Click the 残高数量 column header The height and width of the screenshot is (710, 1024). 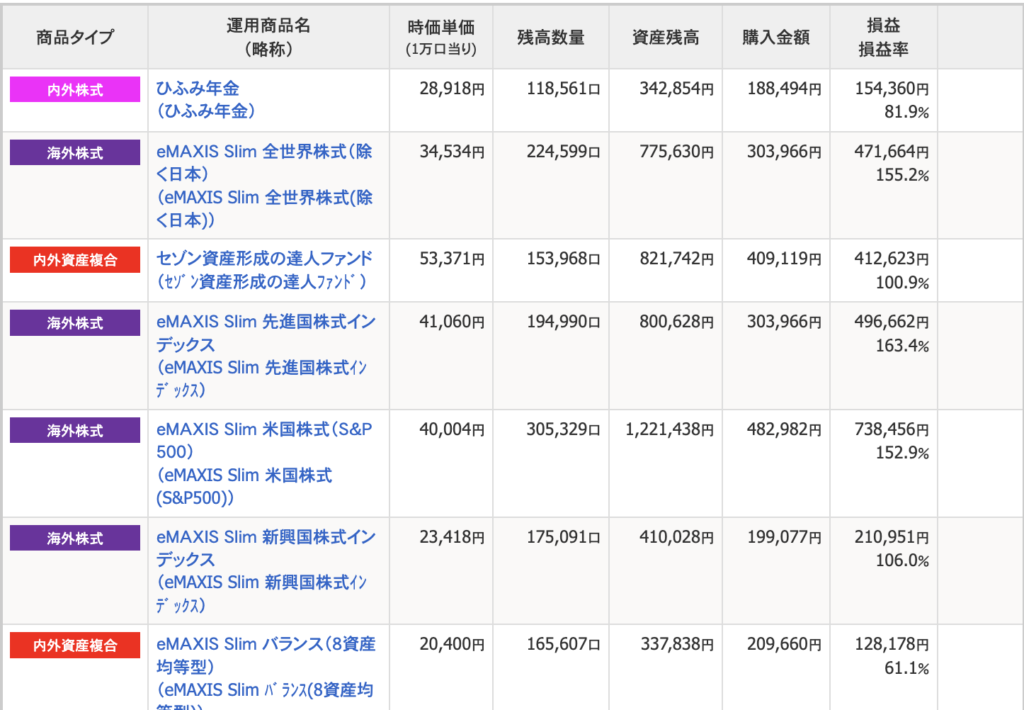(550, 38)
